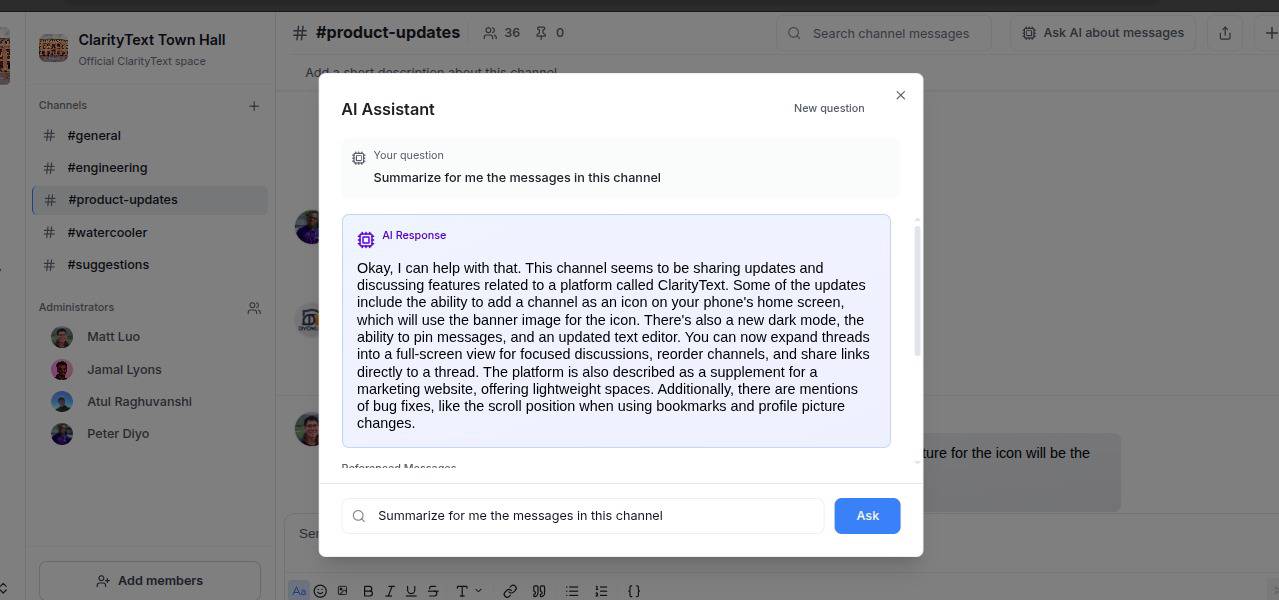Click the AI dialog scrollbar
This screenshot has height=600, width=1279.
(x=917, y=290)
